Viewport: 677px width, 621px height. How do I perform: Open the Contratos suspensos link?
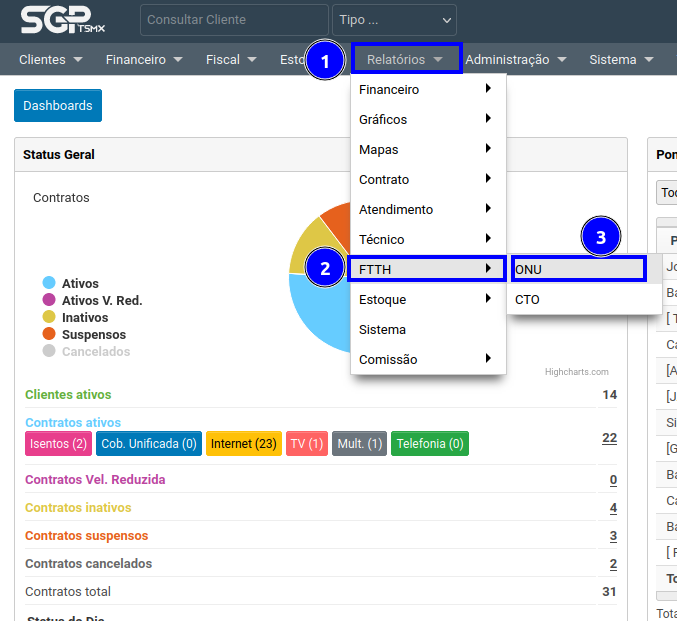[86, 536]
